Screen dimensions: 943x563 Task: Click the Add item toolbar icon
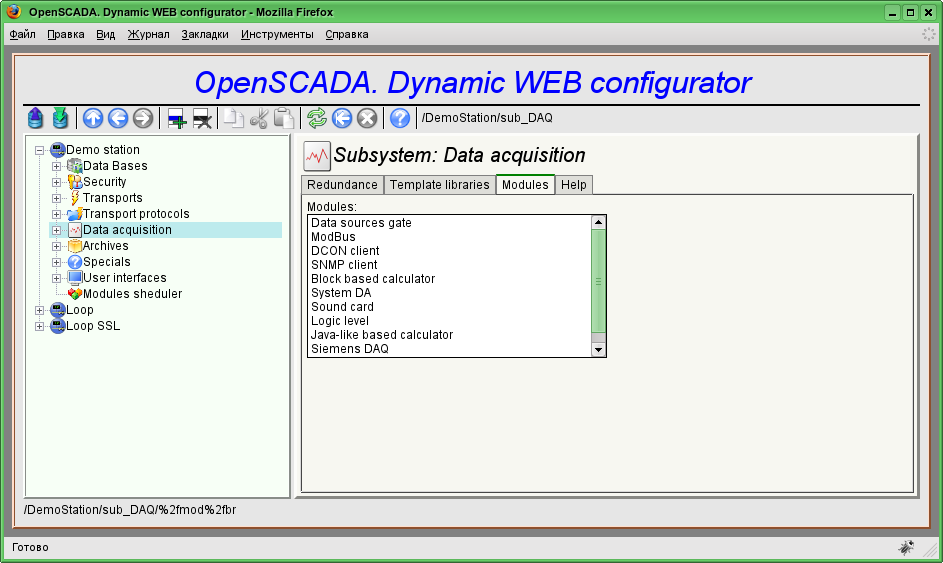point(177,118)
